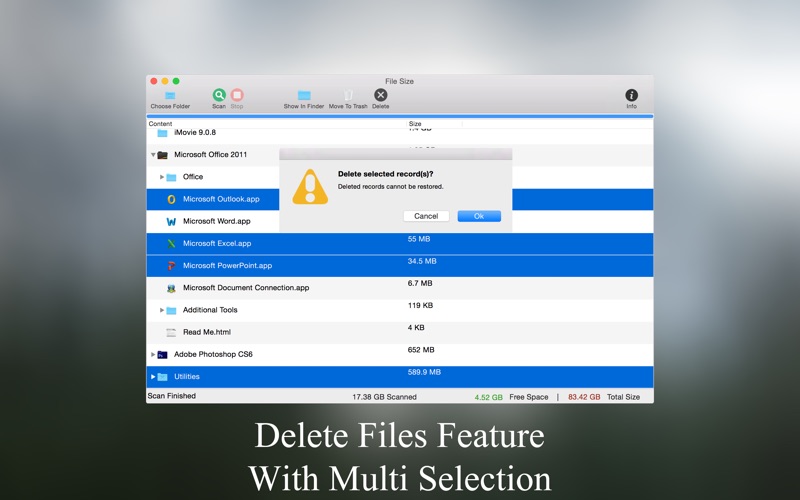Click the Free Space label
This screenshot has width=800, height=500.
tap(529, 397)
